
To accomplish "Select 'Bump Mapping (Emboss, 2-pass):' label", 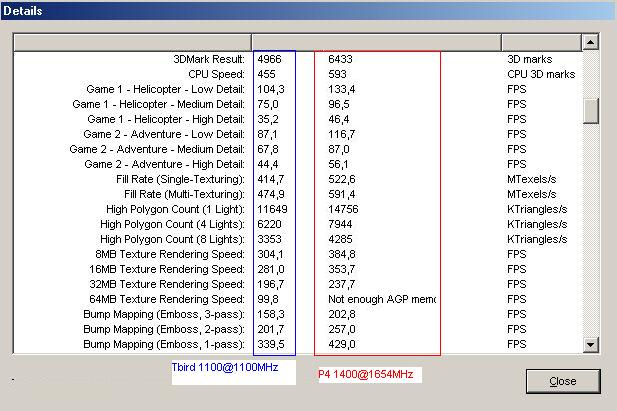I will tap(164, 329).
